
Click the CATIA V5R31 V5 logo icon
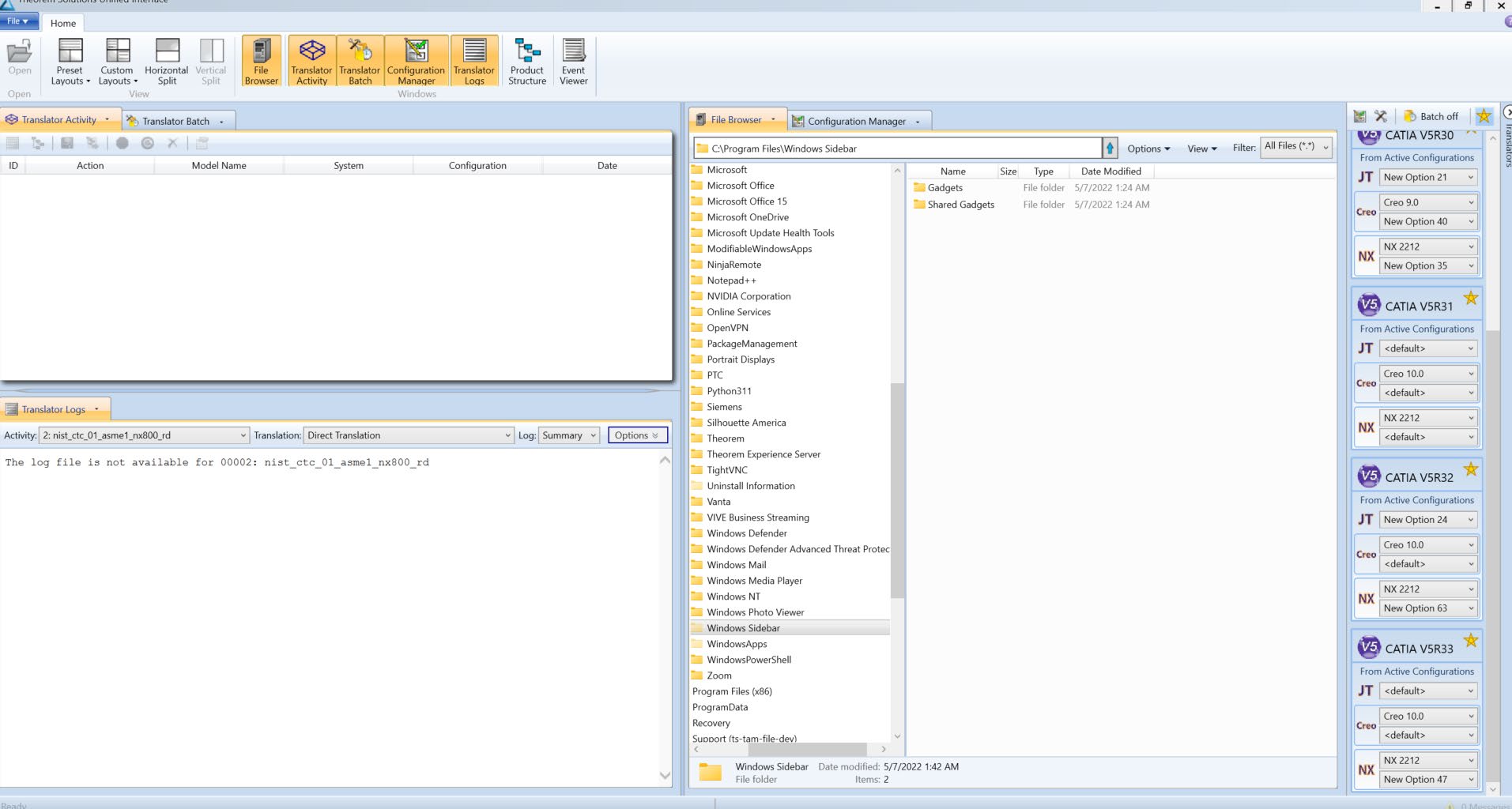click(x=1369, y=305)
